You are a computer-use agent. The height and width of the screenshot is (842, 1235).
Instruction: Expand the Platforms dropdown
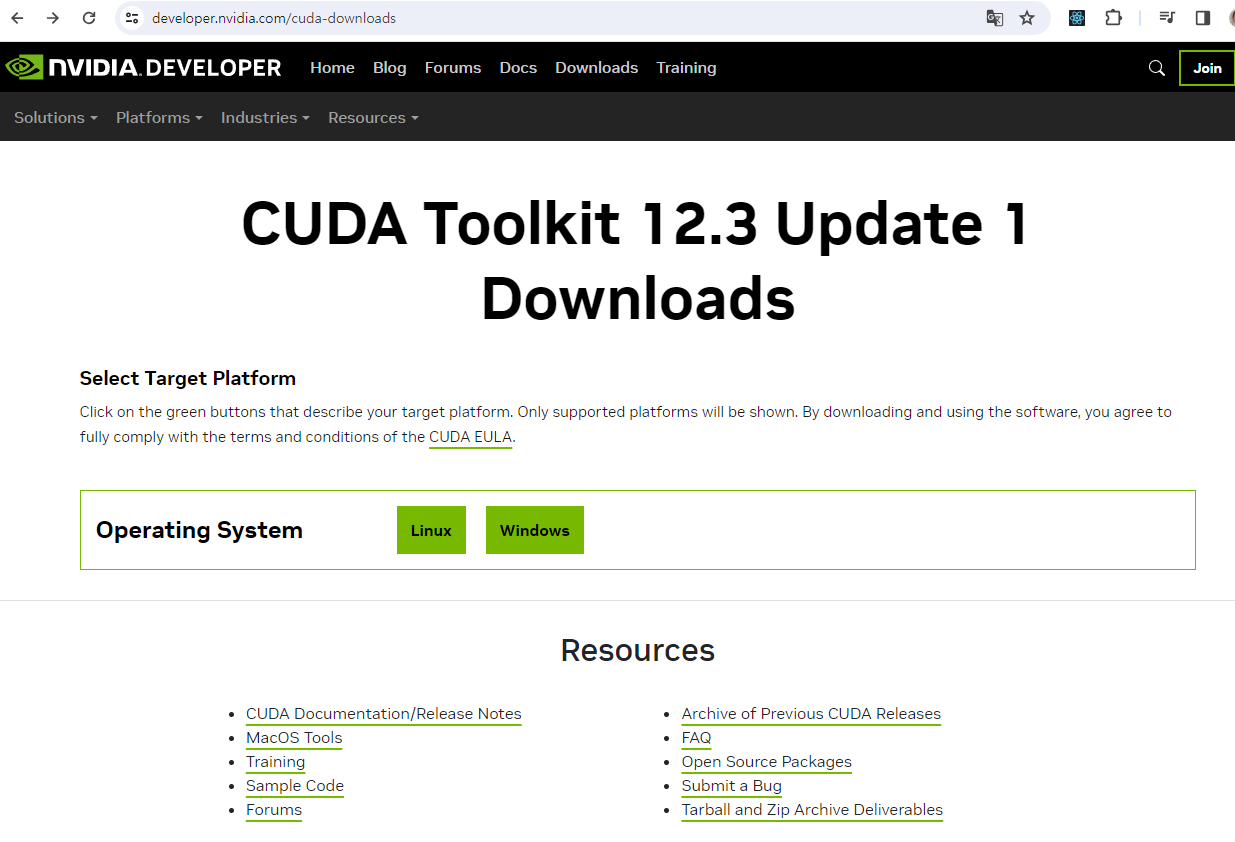159,117
